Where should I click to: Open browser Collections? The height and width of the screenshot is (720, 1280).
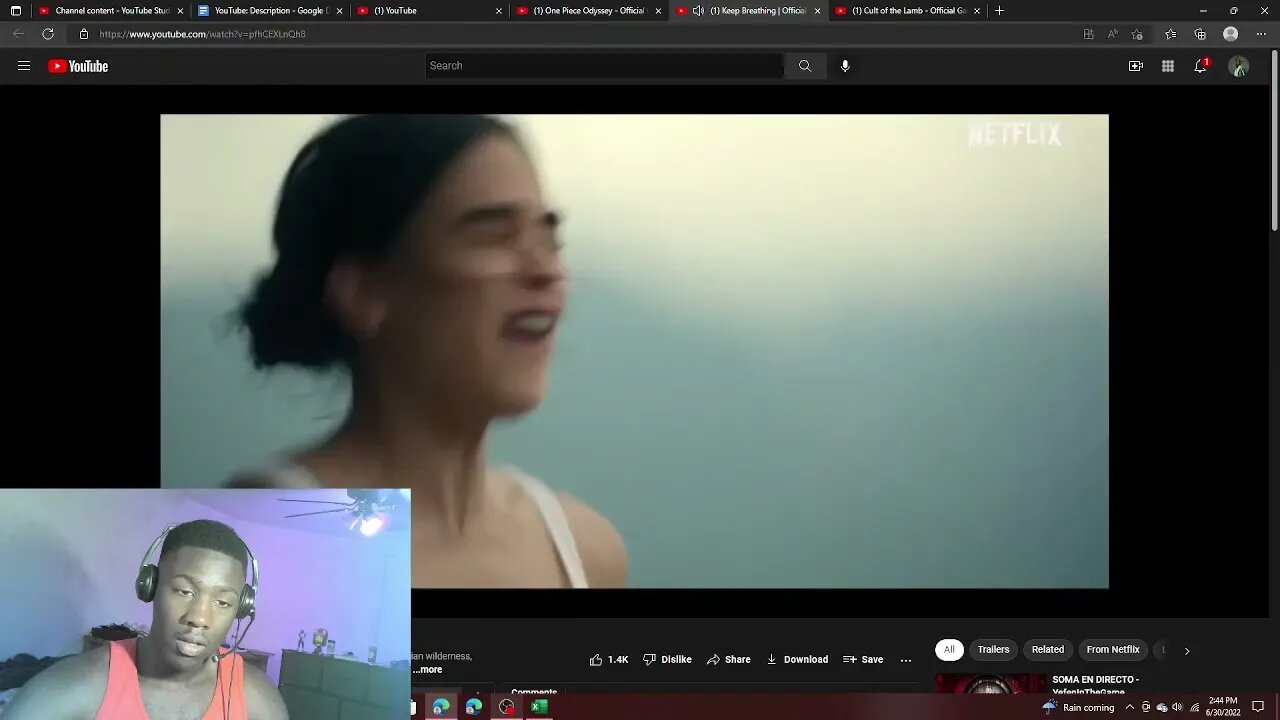point(1200,34)
